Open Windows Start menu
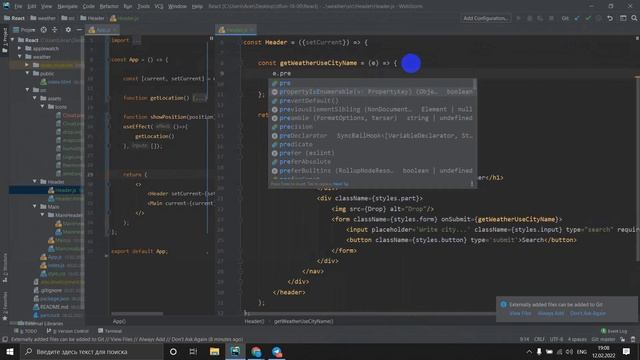 point(10,351)
